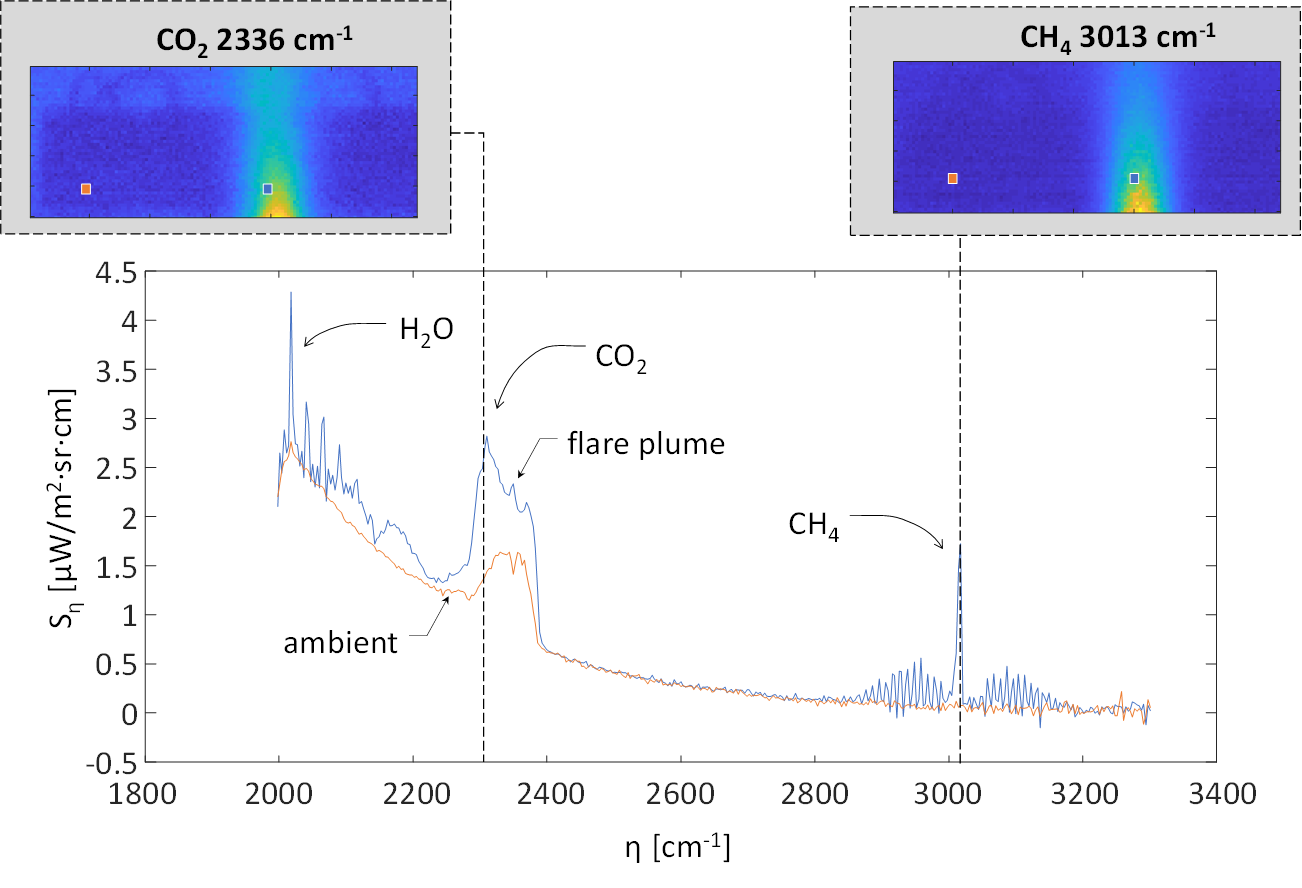The image size is (1302, 888).
Task: Click y-axis tick label 1.5
Action: point(115,566)
